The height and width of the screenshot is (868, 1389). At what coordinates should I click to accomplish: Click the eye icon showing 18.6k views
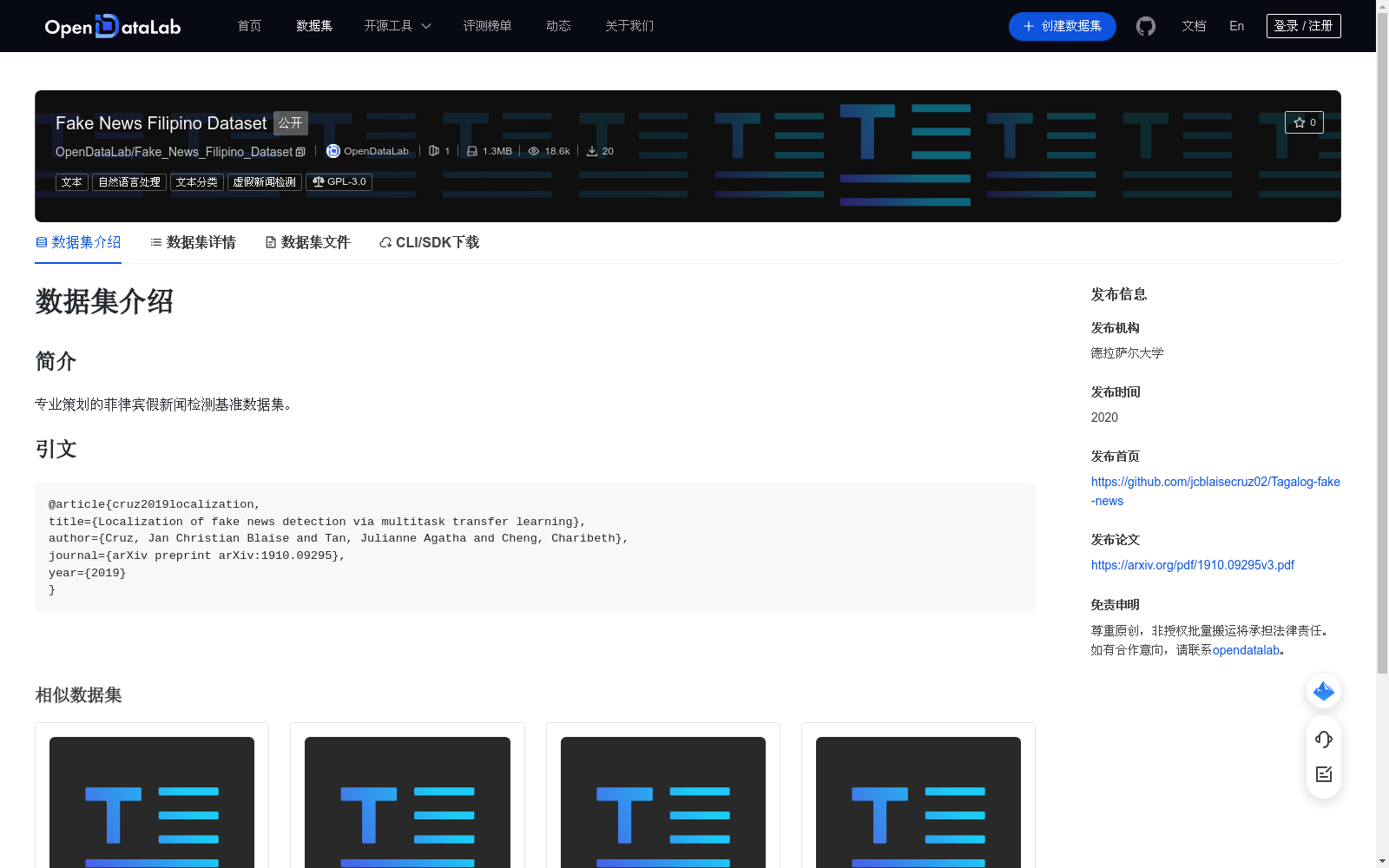(533, 150)
